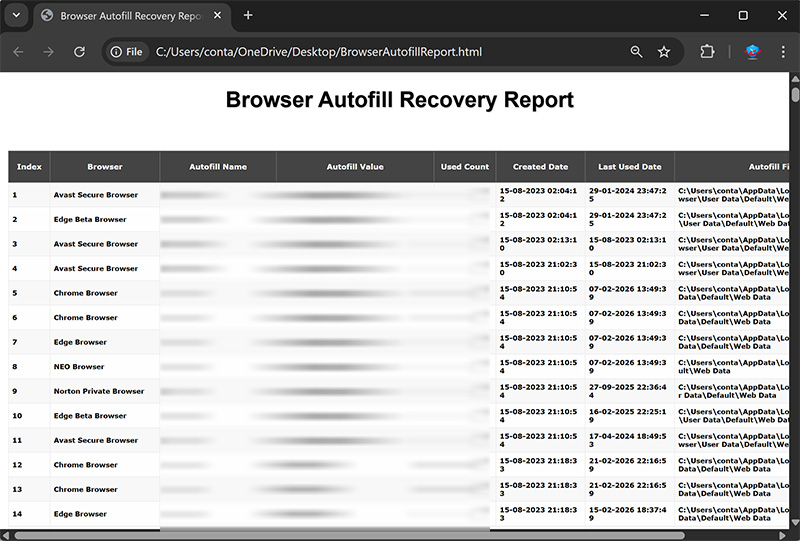800x541 pixels.
Task: Select the Browser Autofill Recovery Report tab
Action: (125, 16)
